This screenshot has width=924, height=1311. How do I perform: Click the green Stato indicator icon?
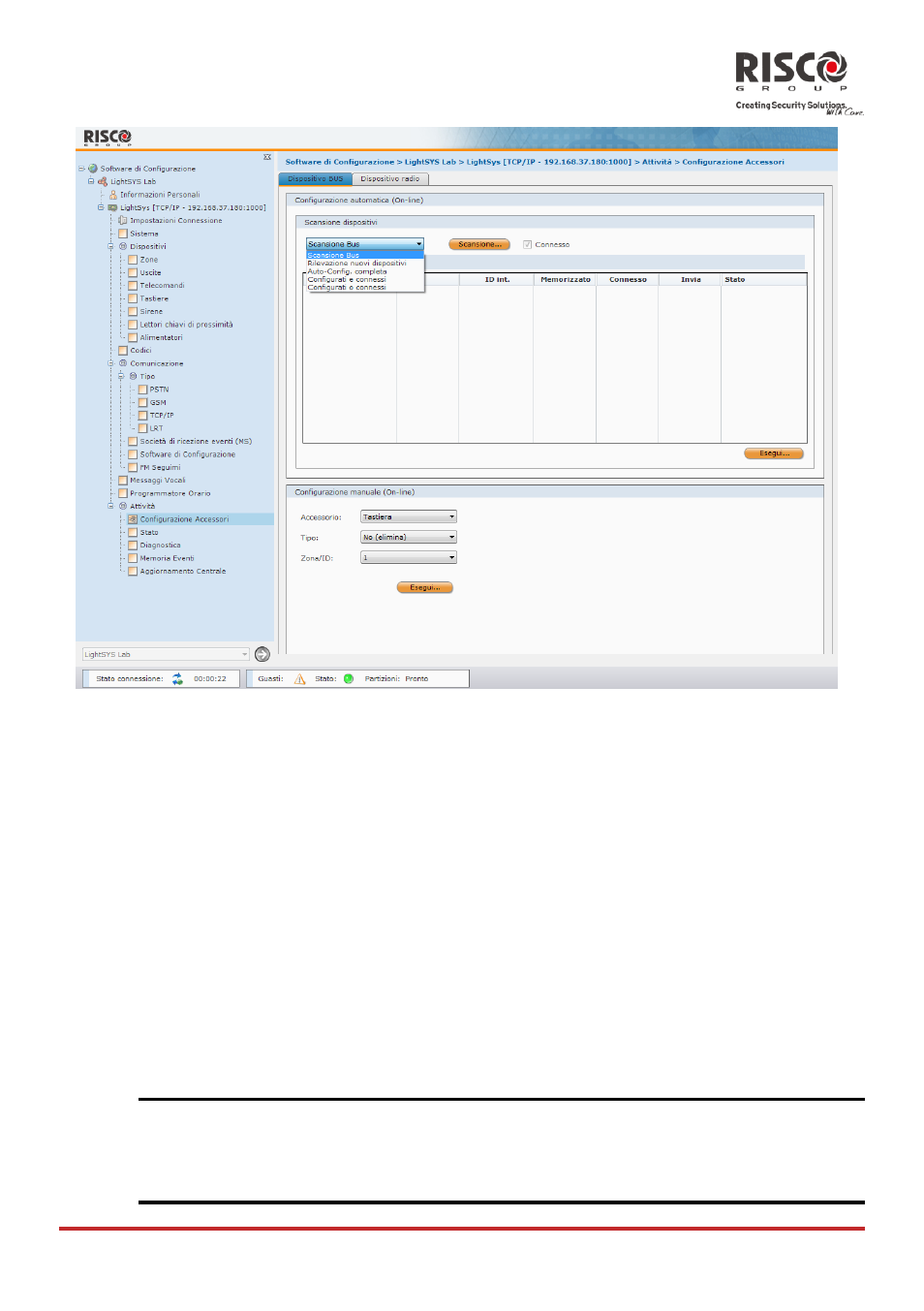[349, 679]
